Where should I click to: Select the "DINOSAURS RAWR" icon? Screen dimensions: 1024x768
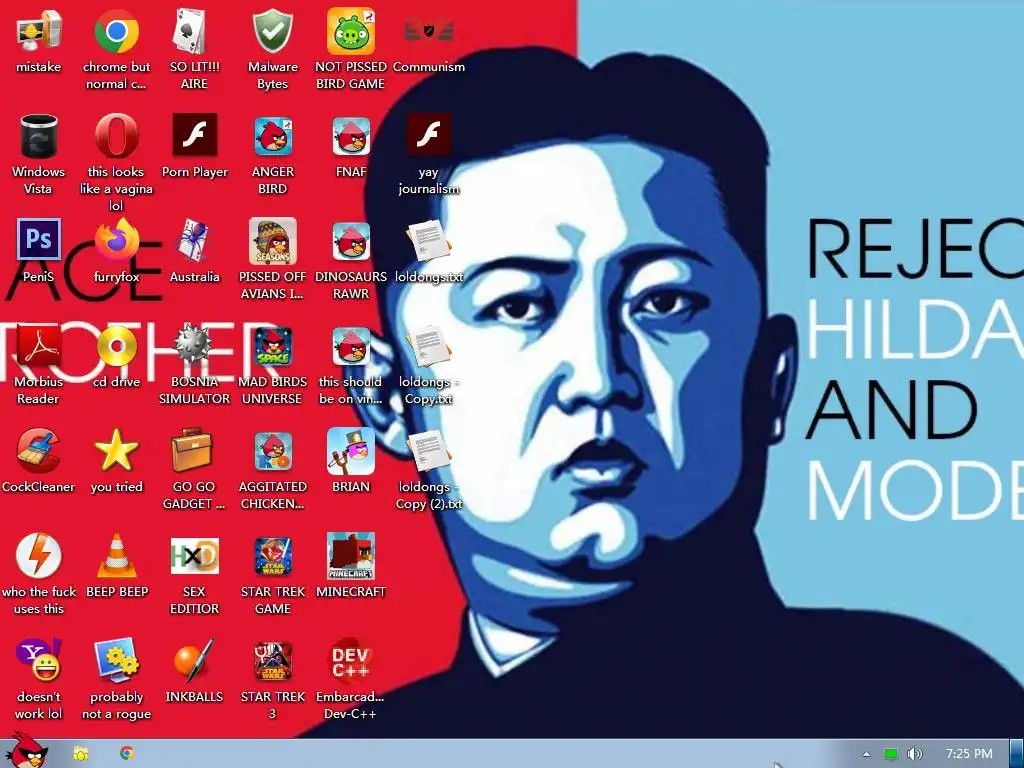pos(351,240)
